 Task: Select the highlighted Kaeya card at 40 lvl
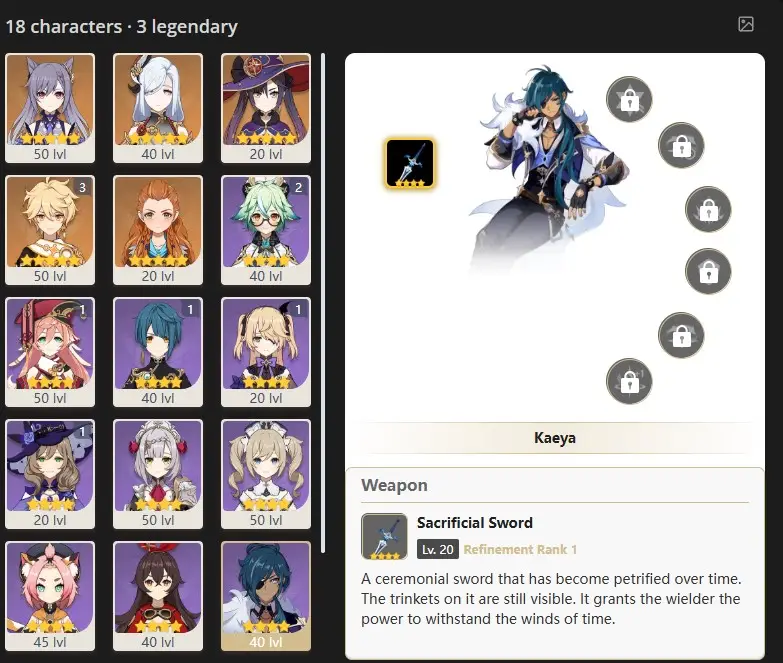(266, 596)
